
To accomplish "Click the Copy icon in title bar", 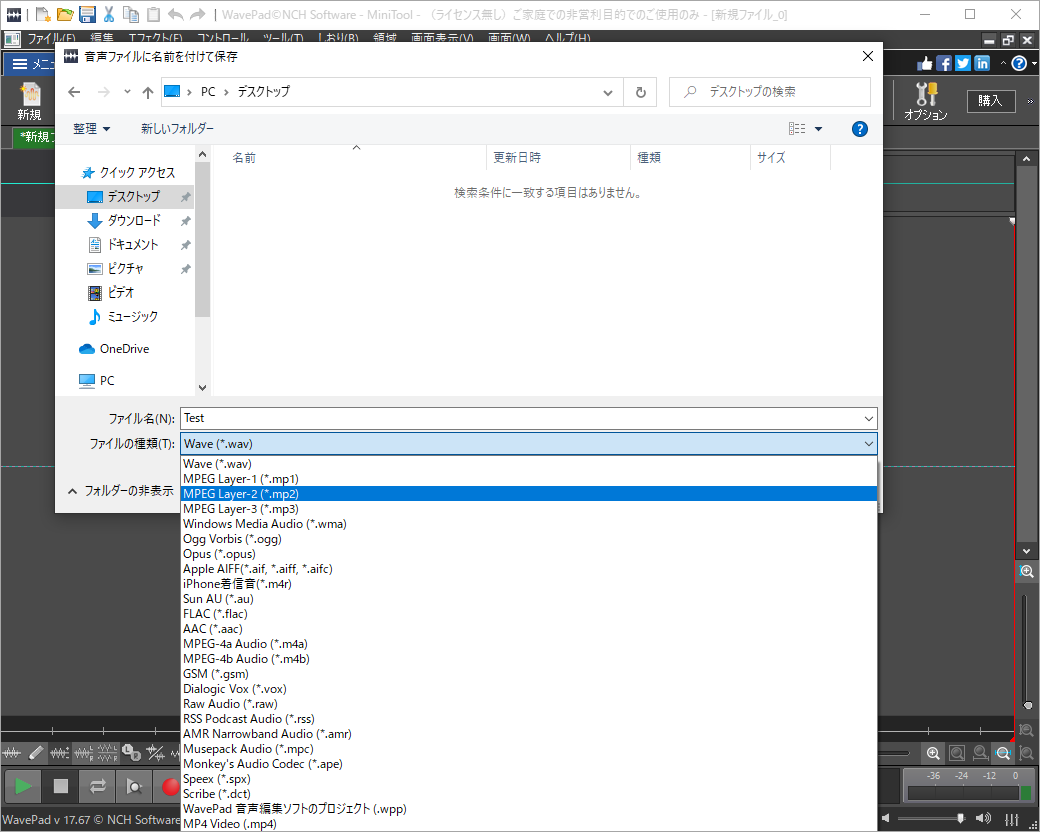I will pyautogui.click(x=131, y=14).
